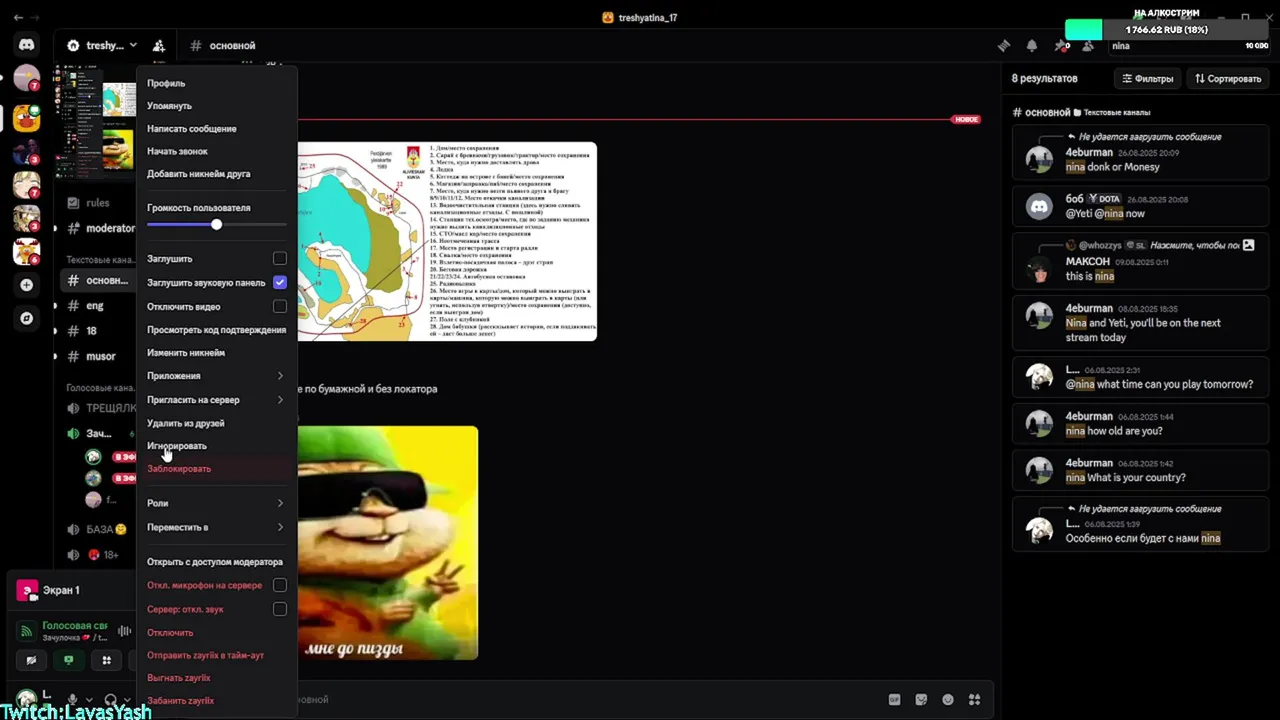Screen dimensions: 1280x720
Task: Check Сервер: откл. звук checkbox
Action: (280, 609)
